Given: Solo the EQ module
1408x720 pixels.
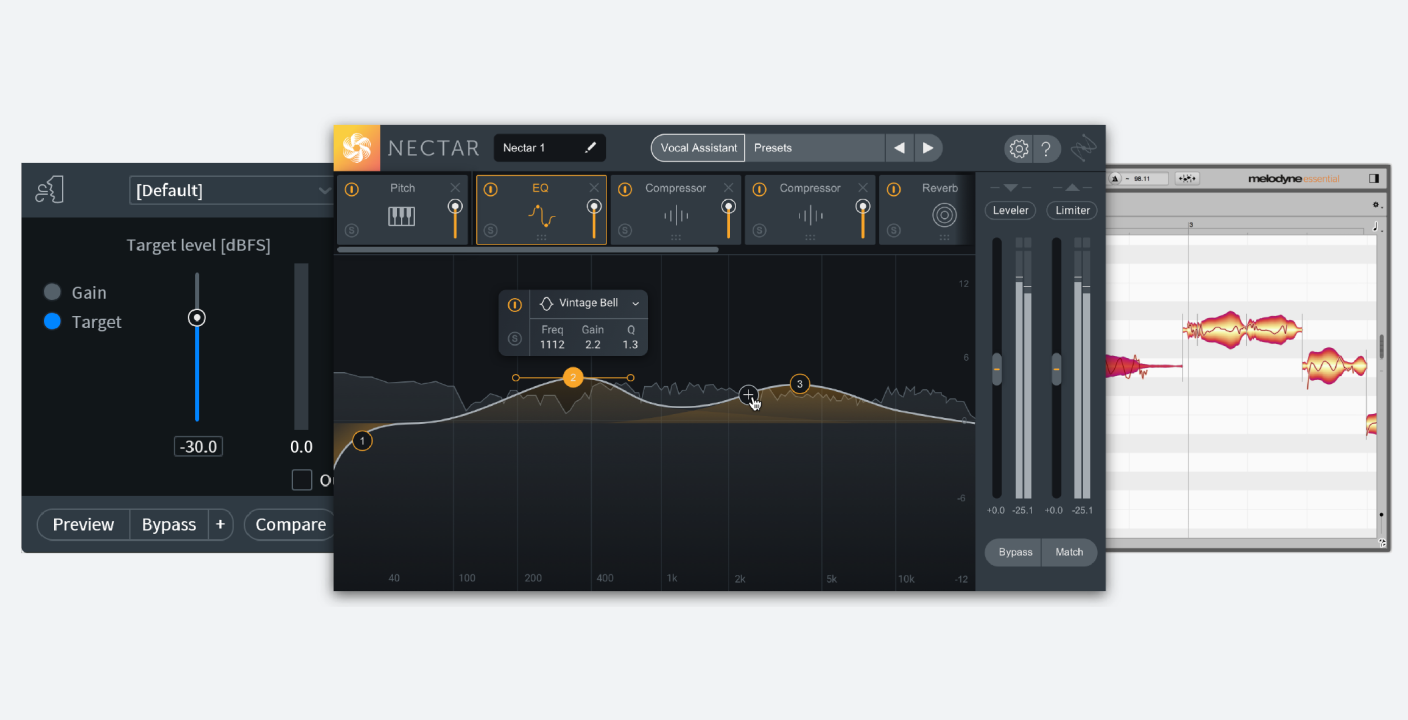Looking at the screenshot, I should 491,231.
